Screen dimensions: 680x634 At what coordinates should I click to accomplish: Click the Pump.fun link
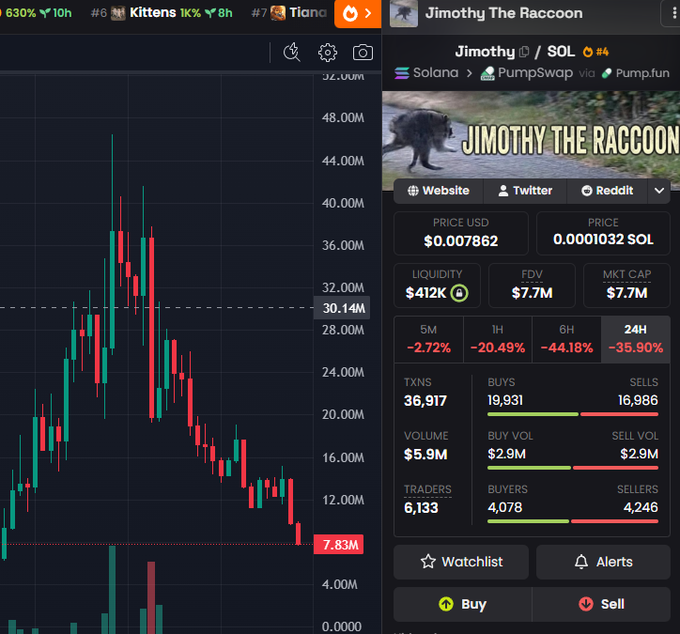coord(636,73)
